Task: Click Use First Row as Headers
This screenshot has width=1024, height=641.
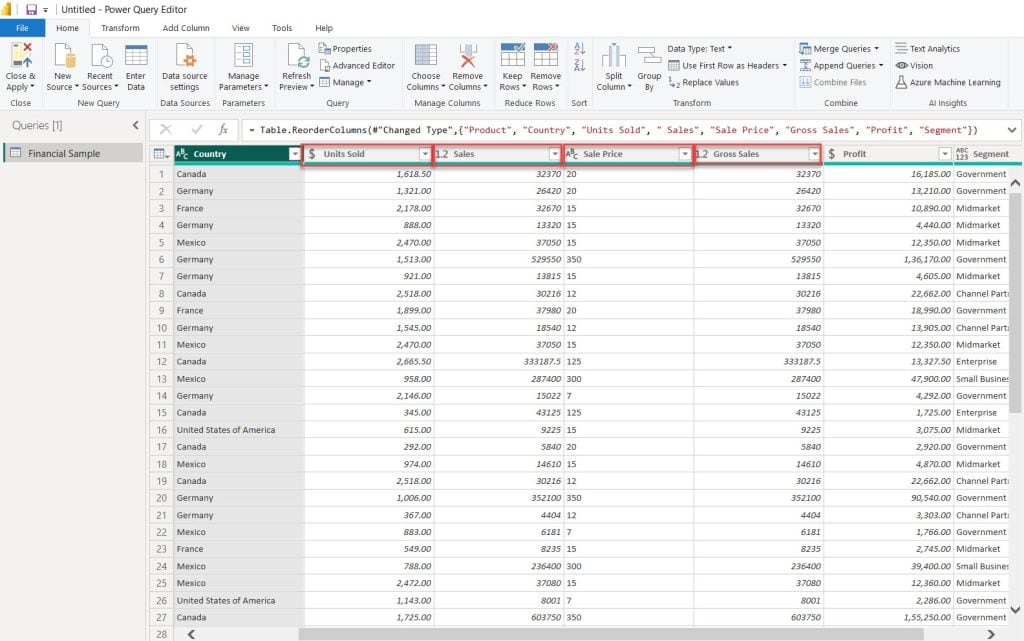Action: (728, 66)
